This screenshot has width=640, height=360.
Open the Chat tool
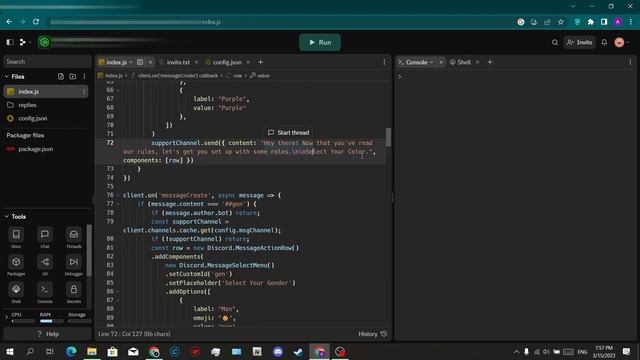[45, 238]
